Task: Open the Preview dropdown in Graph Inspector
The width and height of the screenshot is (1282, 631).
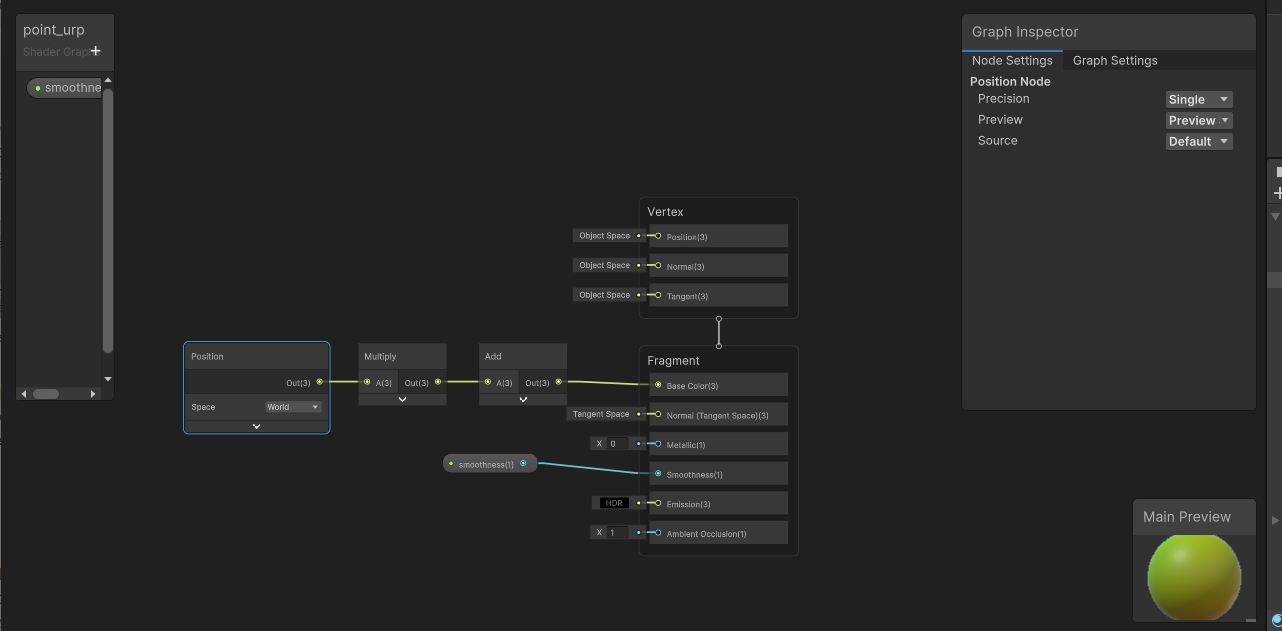Action: [x=1198, y=120]
